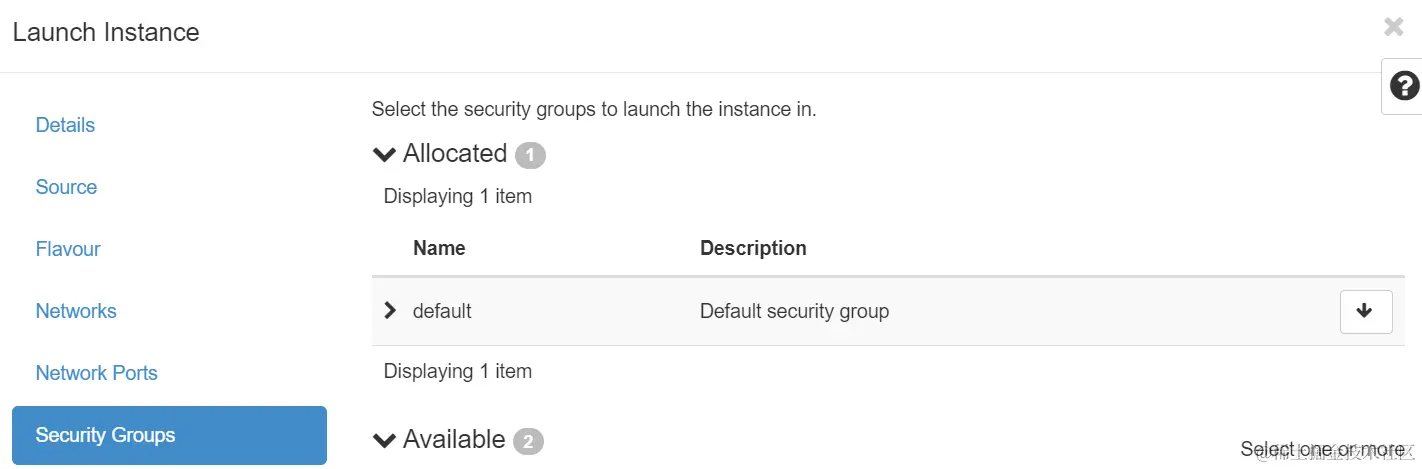
Task: Click the Description column header
Action: point(753,248)
